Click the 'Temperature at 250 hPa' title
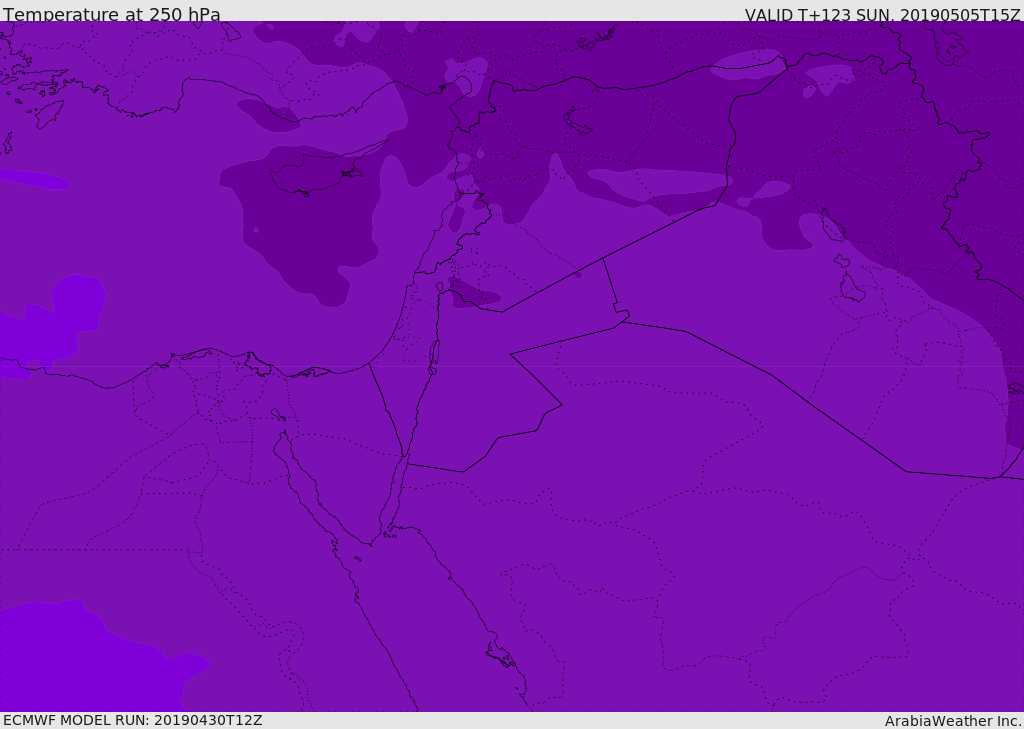 [x=112, y=14]
